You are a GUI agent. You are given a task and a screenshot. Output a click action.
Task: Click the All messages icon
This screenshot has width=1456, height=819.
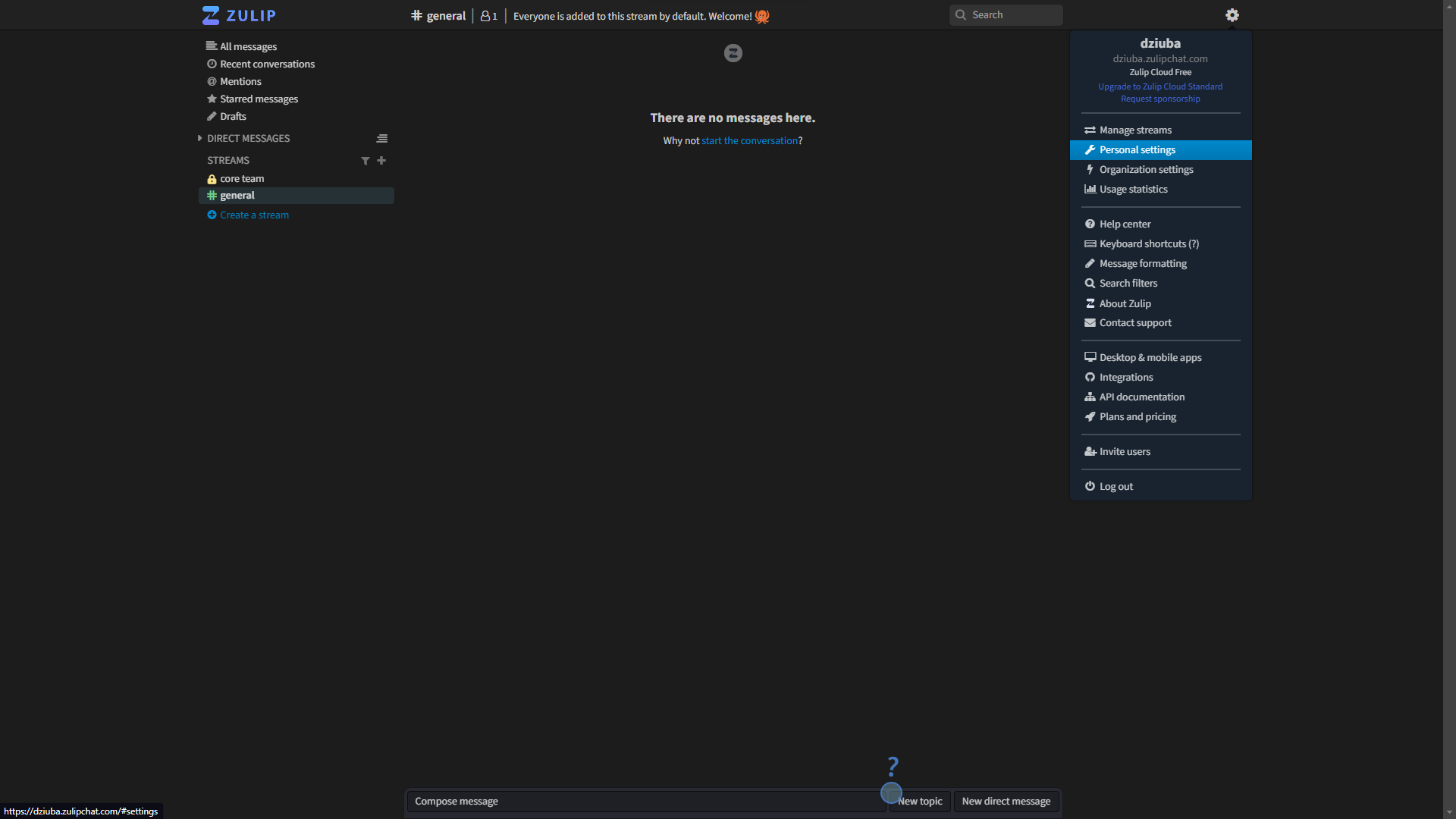point(211,46)
